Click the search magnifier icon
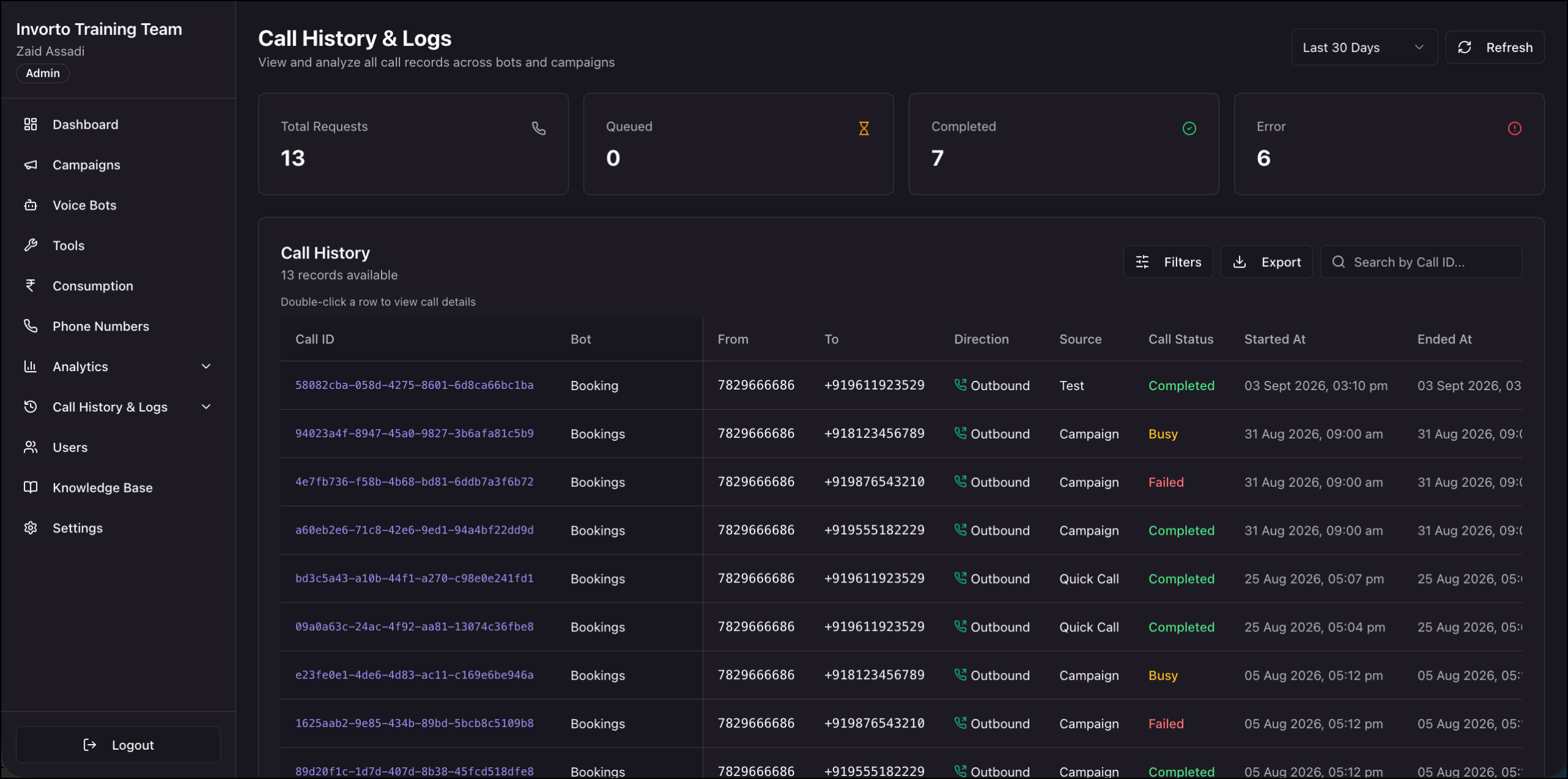 coord(1339,262)
